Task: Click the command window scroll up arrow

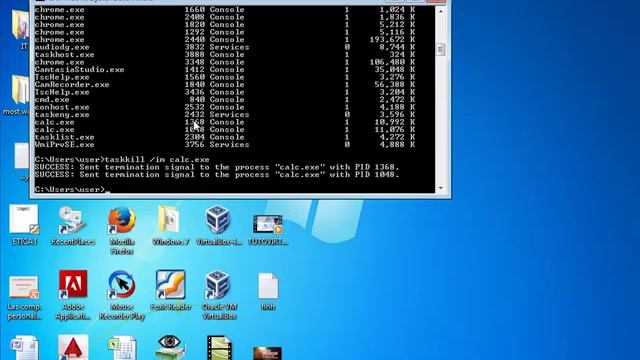Action: click(x=440, y=11)
